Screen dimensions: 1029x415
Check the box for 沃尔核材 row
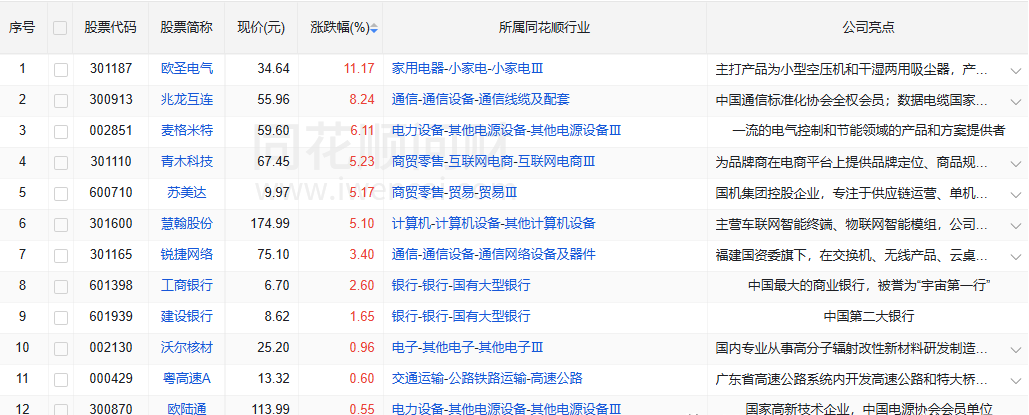[x=61, y=348]
